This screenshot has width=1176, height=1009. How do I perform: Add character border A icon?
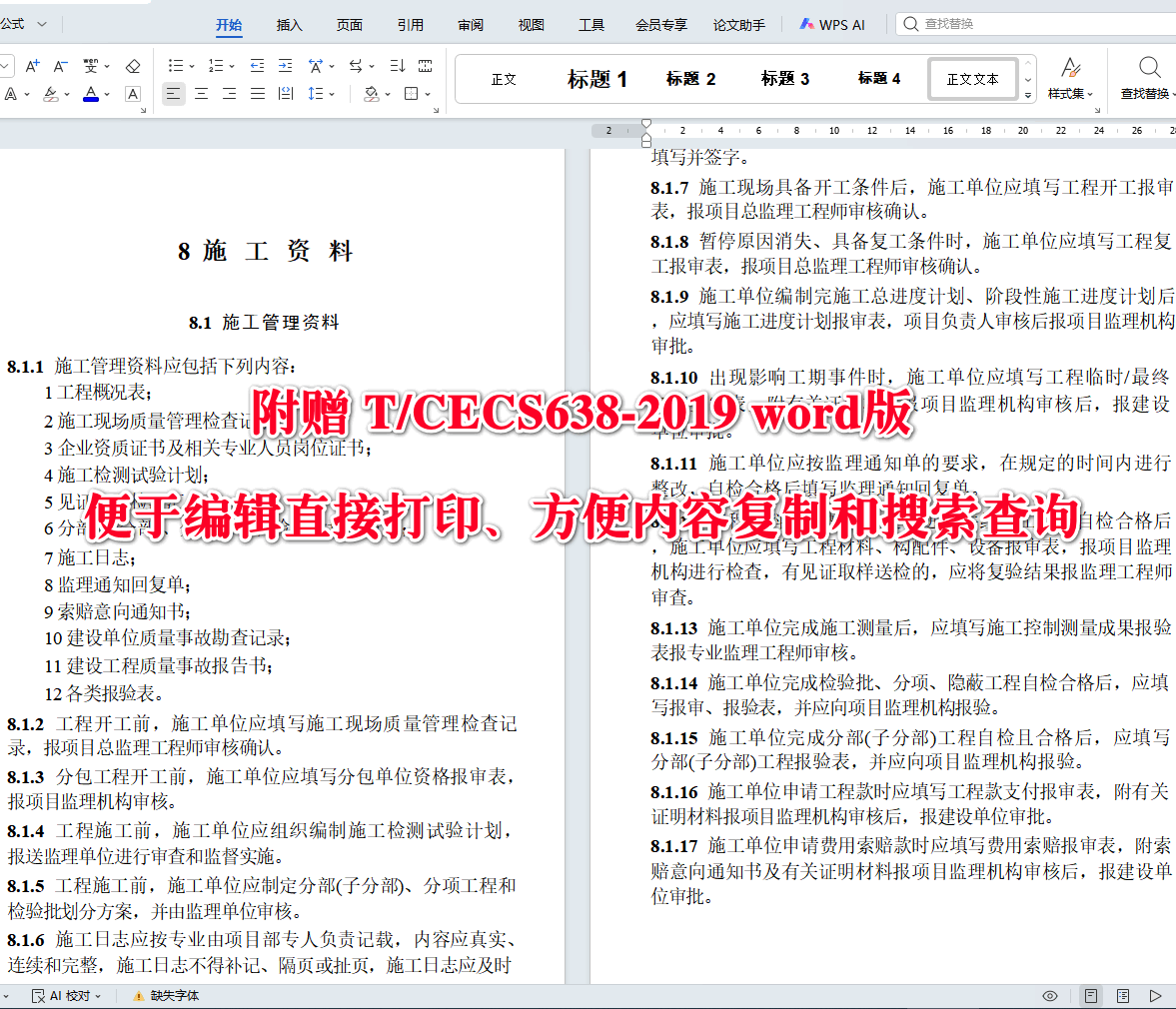tap(133, 94)
